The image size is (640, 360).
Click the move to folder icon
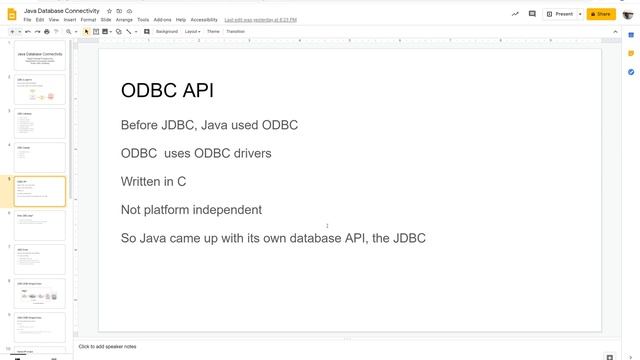(x=119, y=11)
